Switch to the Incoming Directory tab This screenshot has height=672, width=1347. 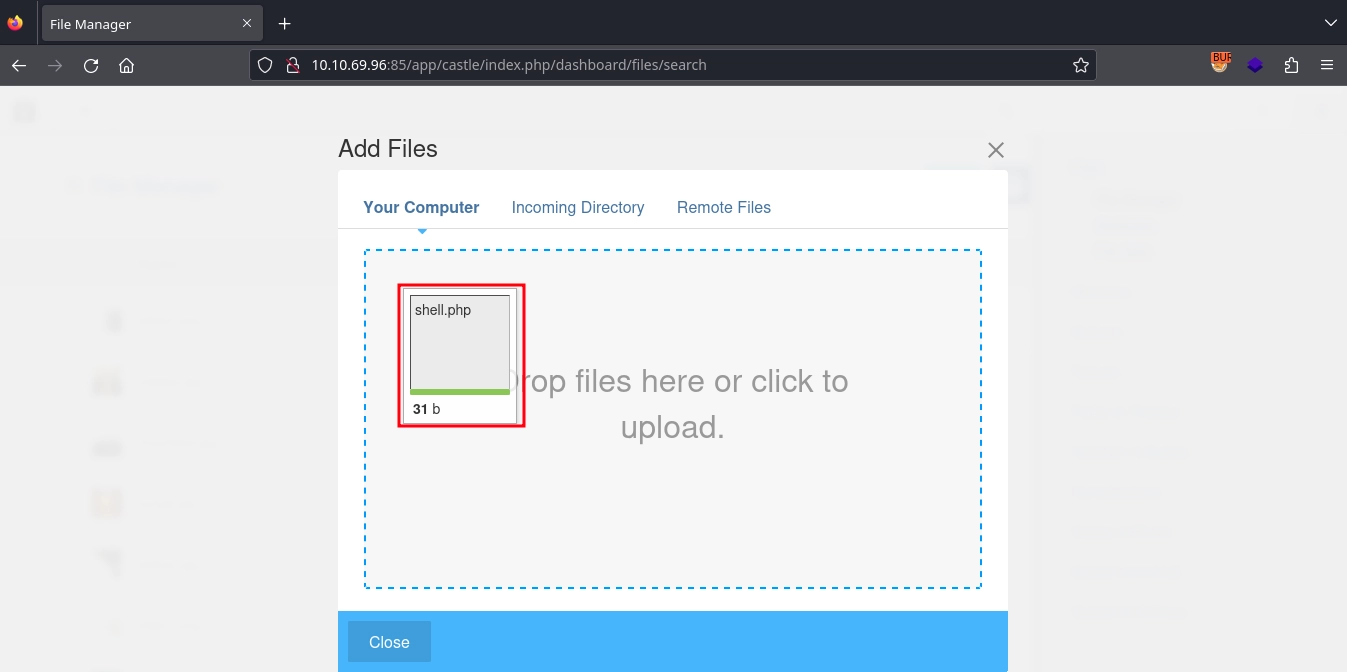577,207
